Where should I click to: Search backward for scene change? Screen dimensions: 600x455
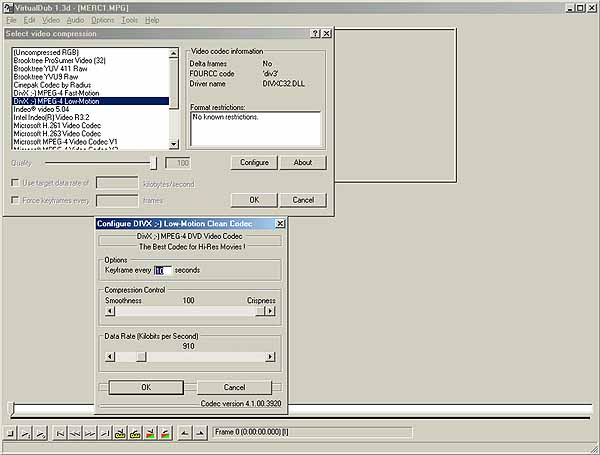150,434
